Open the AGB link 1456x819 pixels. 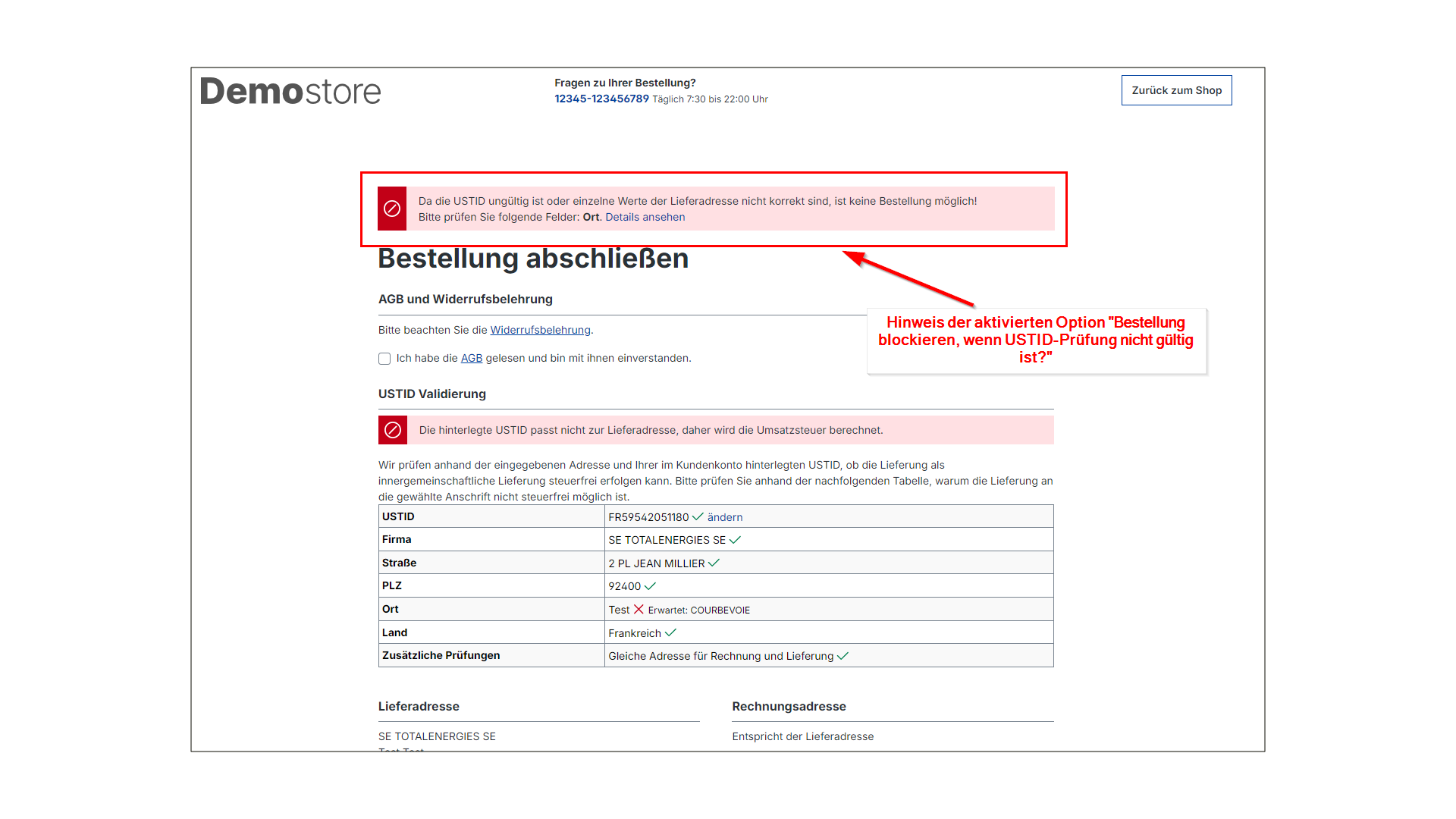(472, 358)
